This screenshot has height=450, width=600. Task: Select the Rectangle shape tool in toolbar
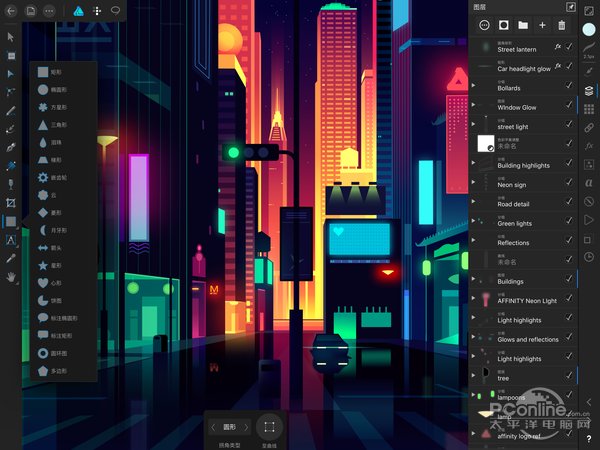click(11, 221)
